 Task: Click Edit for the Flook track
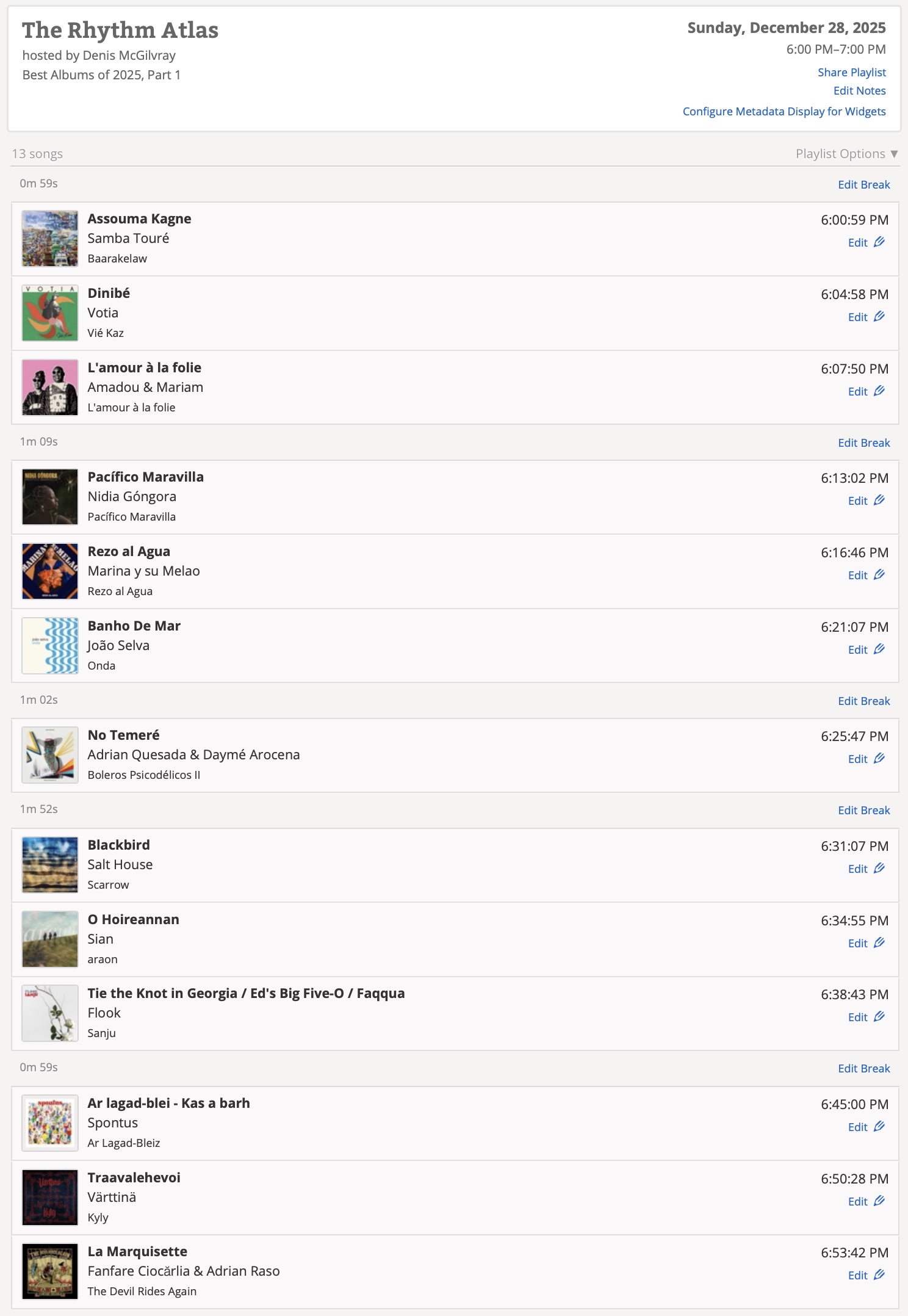pos(857,1018)
